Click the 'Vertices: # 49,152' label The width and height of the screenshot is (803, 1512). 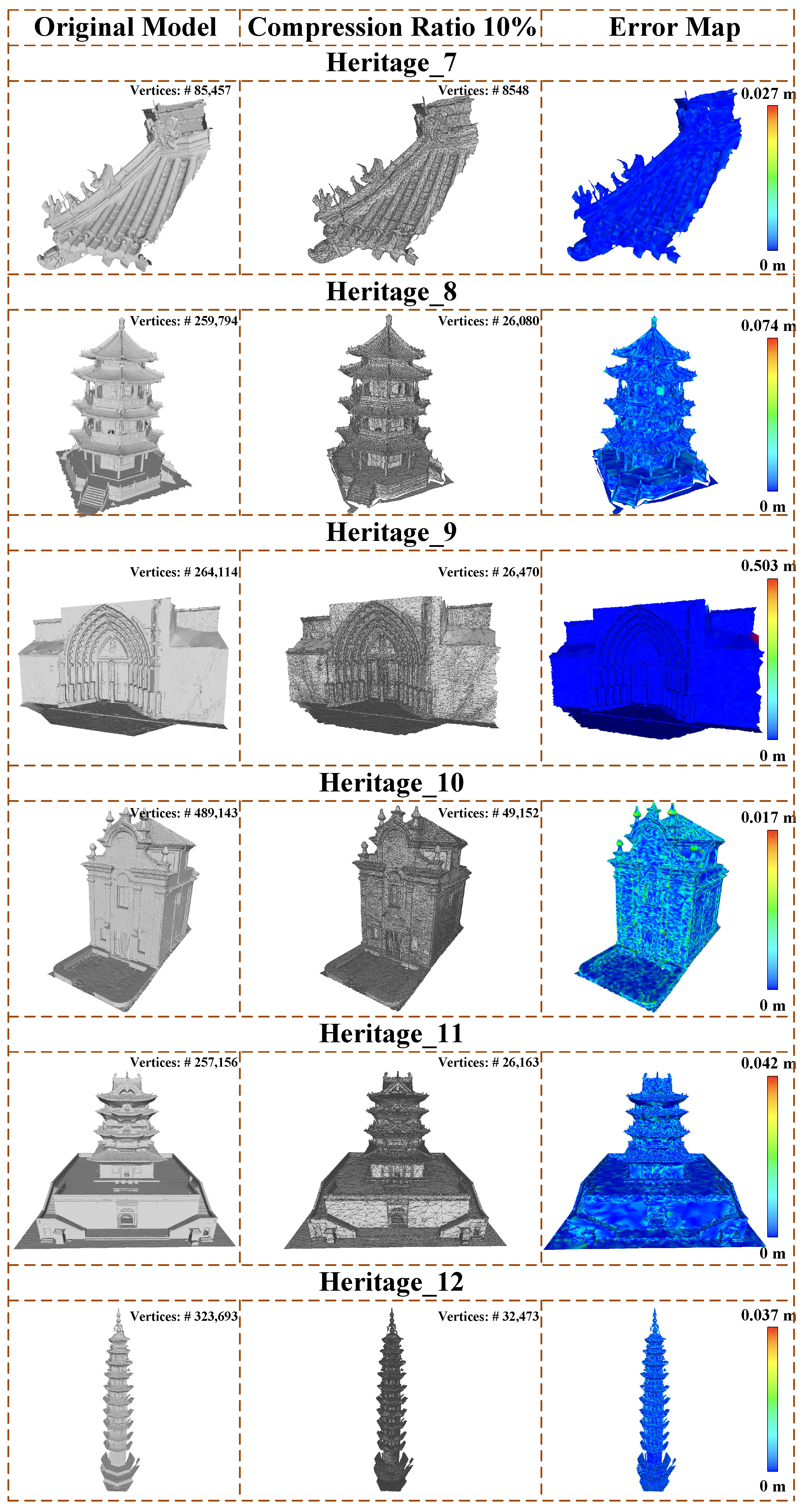[488, 813]
